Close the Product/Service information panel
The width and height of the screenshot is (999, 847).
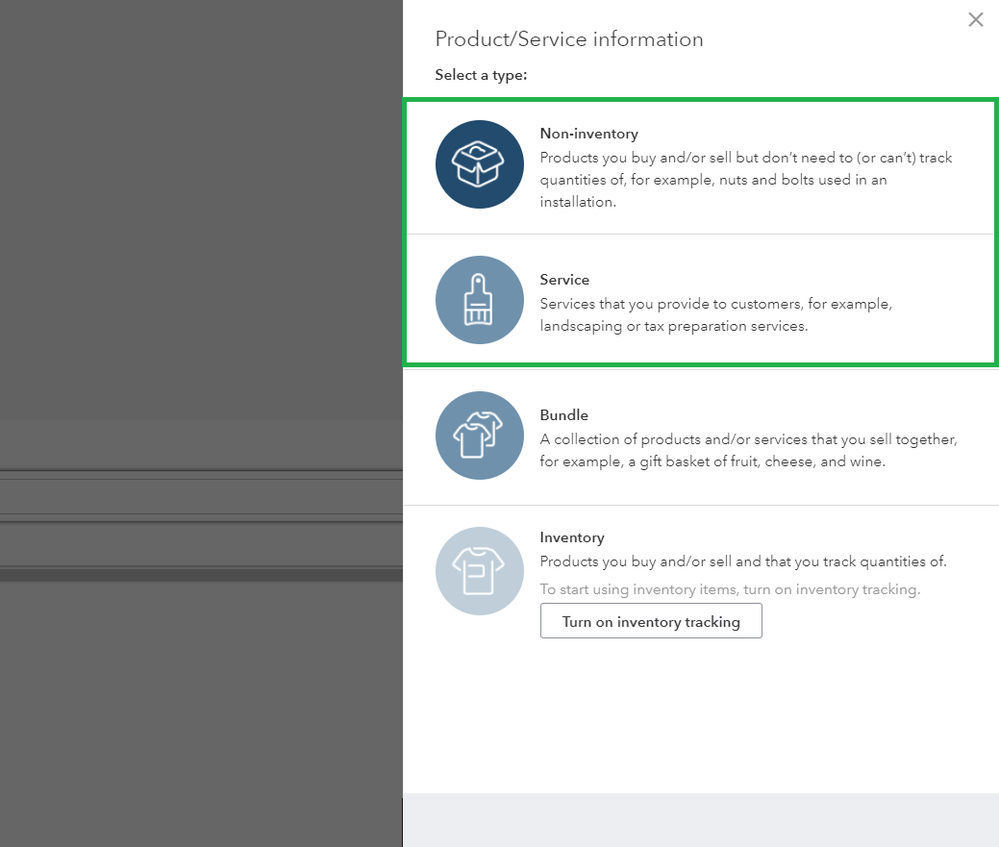975,20
